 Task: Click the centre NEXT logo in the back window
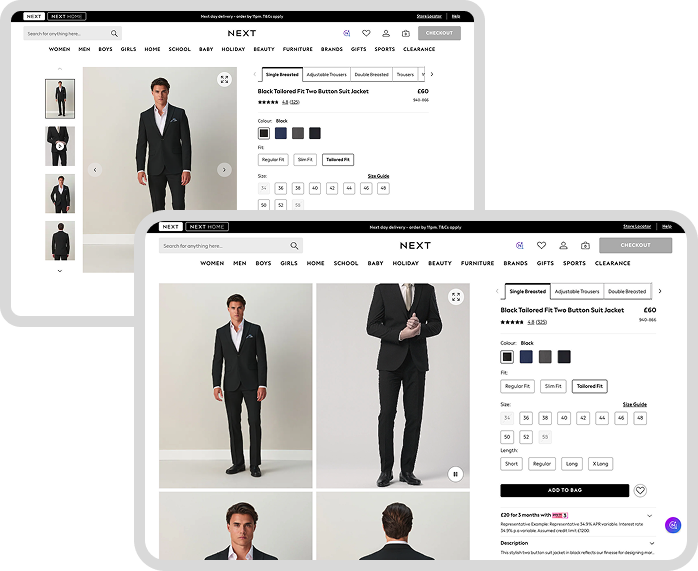coord(242,33)
